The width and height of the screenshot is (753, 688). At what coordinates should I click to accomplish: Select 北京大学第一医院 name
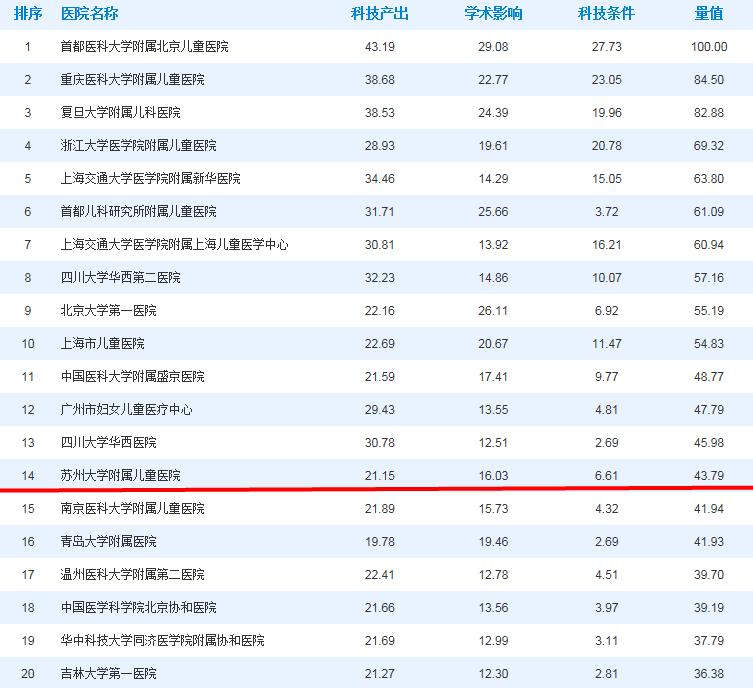pos(109,311)
